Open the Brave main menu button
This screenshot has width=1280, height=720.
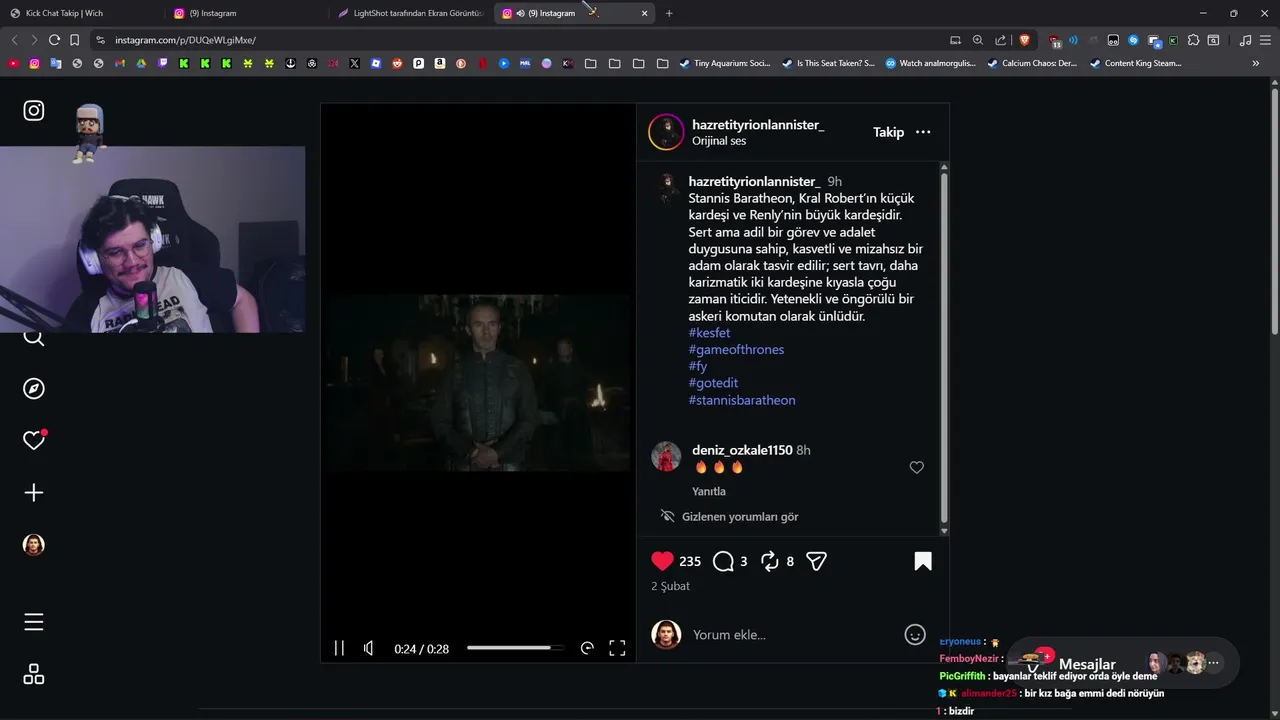tap(1265, 40)
